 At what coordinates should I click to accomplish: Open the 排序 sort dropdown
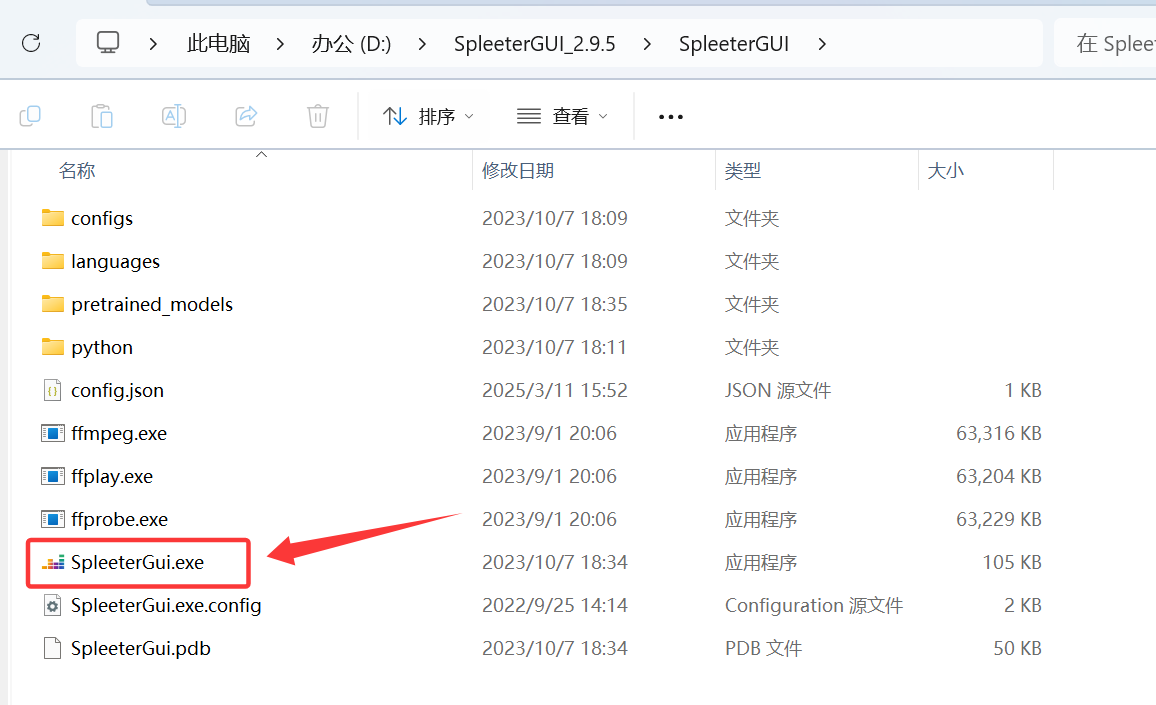click(428, 117)
